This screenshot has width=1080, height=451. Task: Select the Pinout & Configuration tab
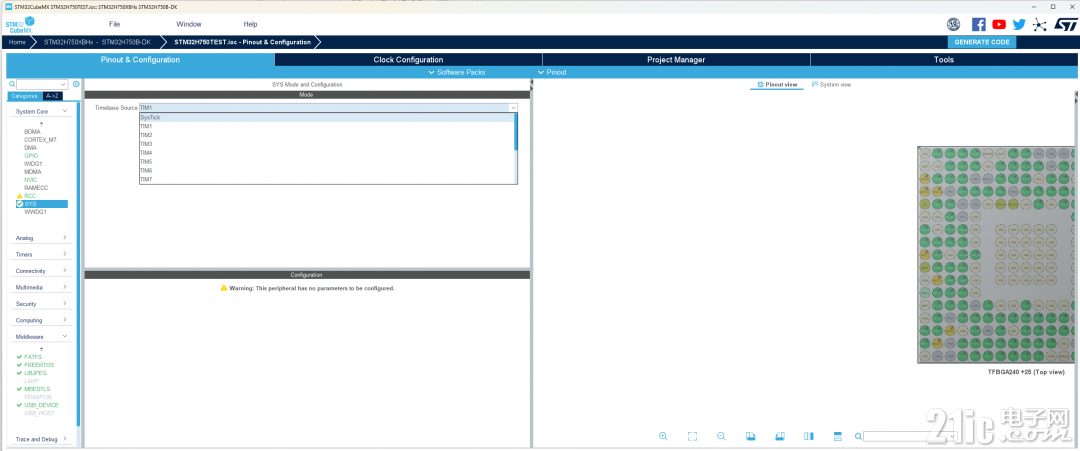tap(140, 60)
